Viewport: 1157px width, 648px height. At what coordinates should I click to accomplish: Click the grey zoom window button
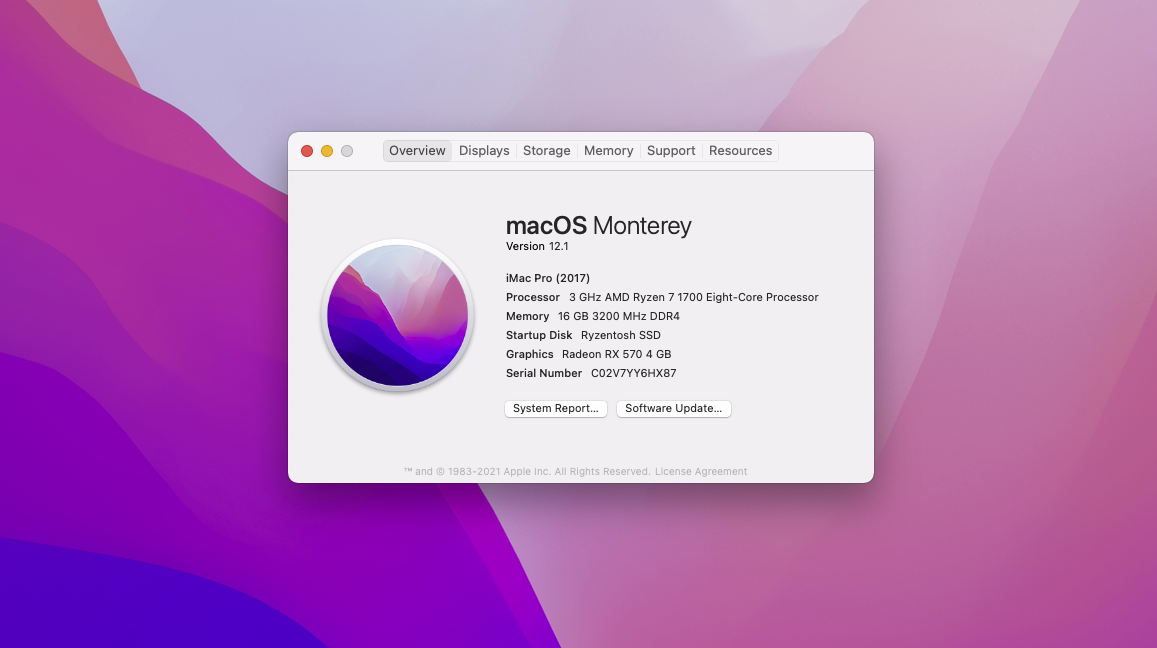347,151
